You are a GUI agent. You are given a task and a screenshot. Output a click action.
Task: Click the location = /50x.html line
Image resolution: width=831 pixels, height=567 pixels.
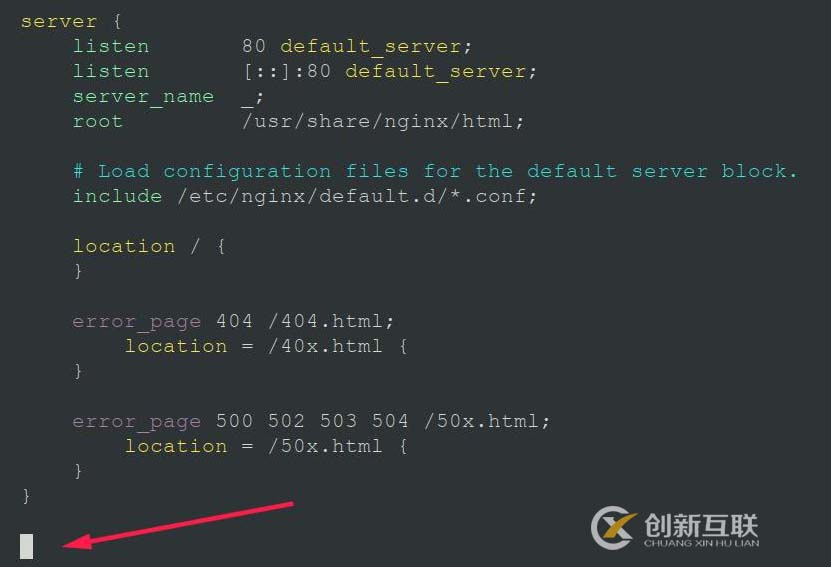[266, 447]
